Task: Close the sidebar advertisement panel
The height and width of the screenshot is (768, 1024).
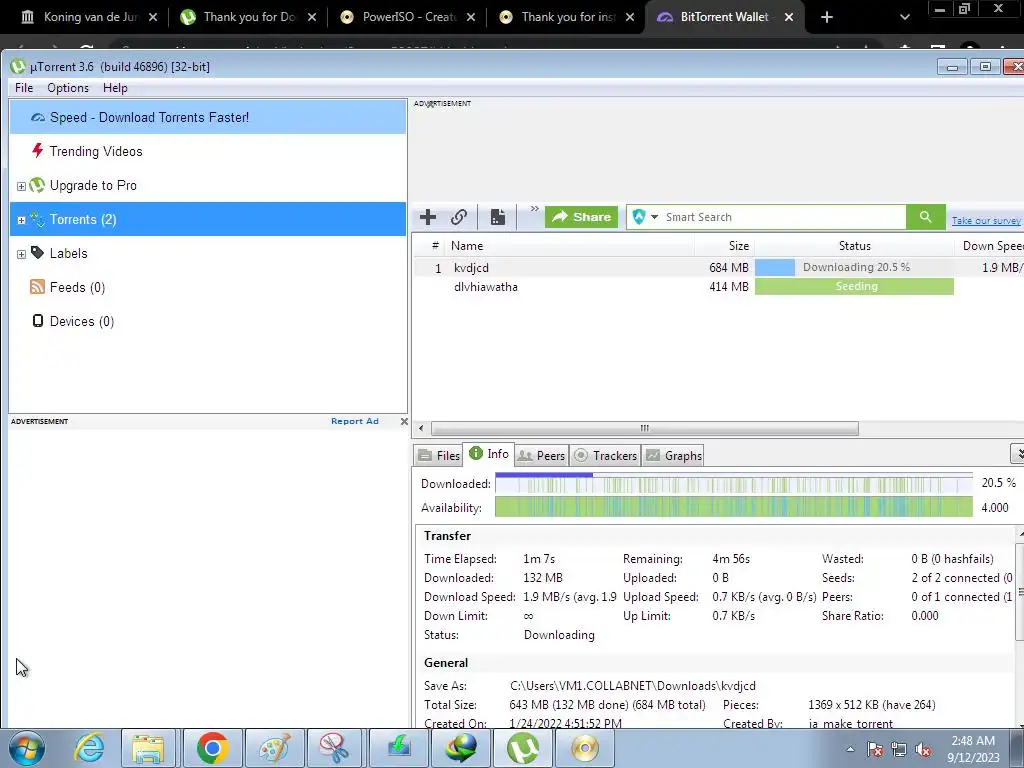Action: pos(404,421)
